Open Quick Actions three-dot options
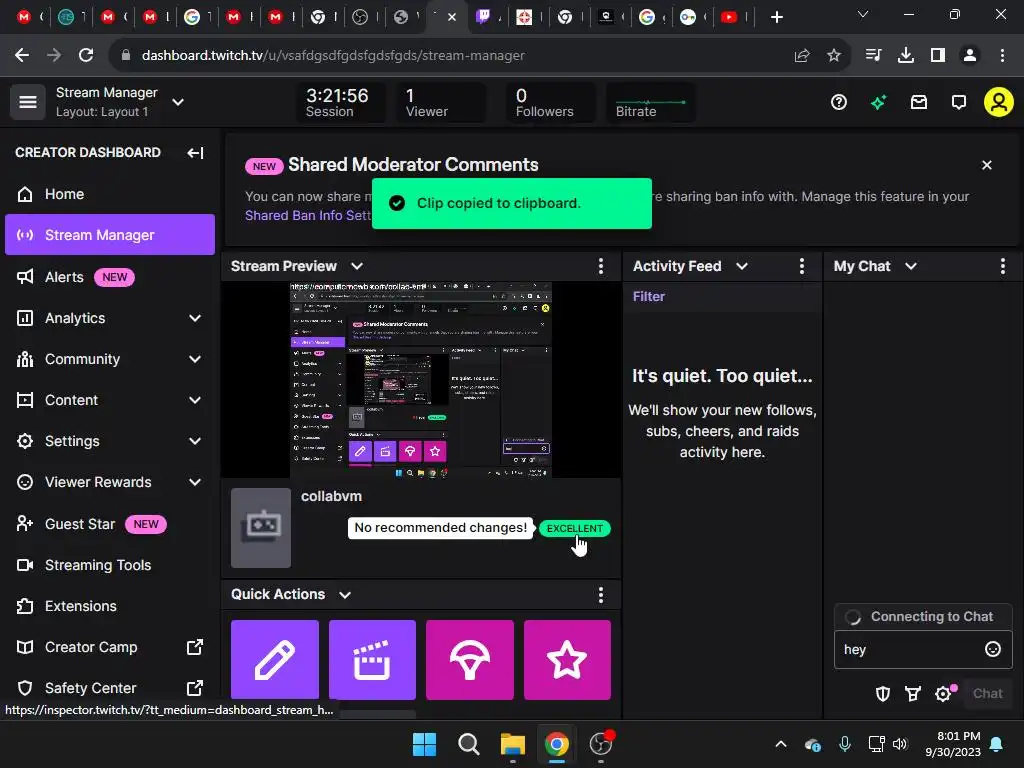This screenshot has height=768, width=1024. coord(601,594)
